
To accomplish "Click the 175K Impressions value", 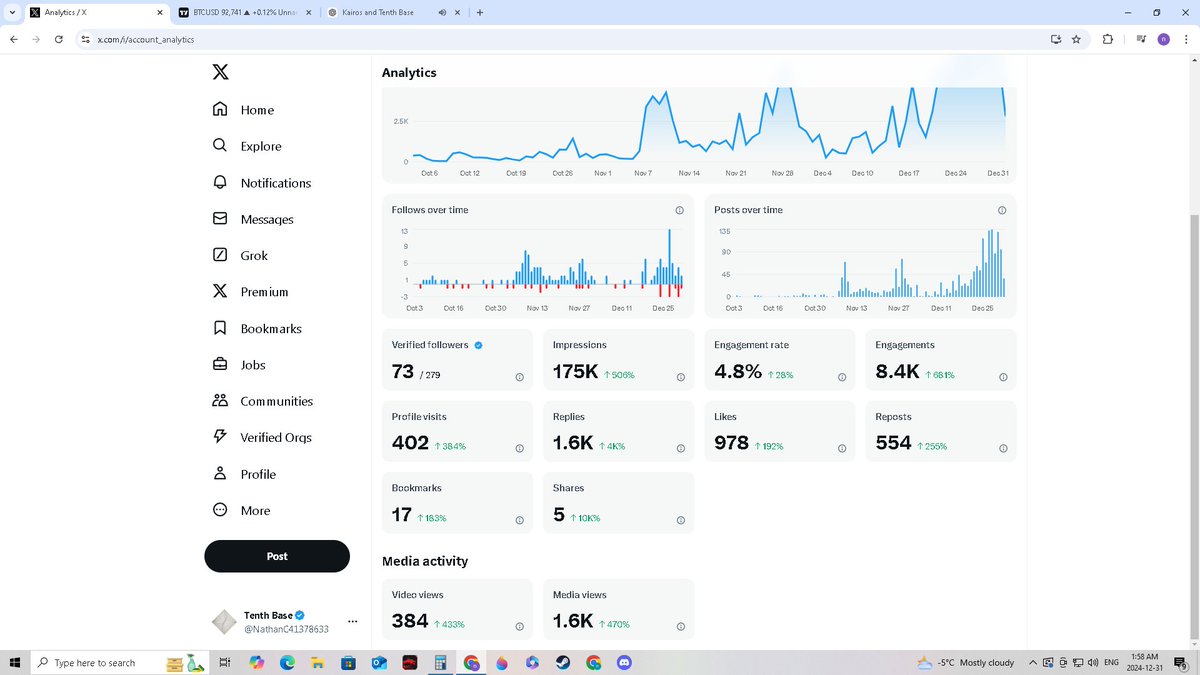I will click(575, 372).
